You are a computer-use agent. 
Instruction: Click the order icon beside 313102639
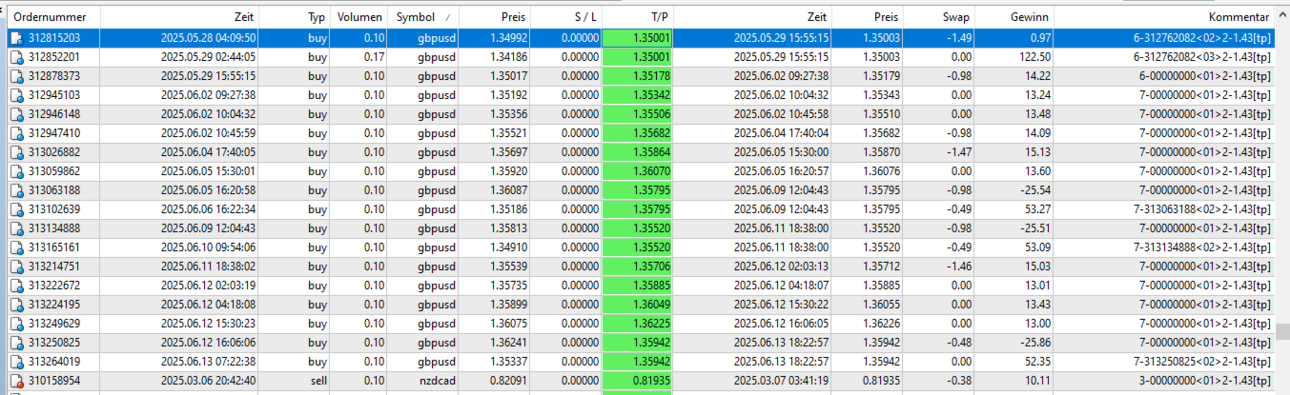pos(16,209)
